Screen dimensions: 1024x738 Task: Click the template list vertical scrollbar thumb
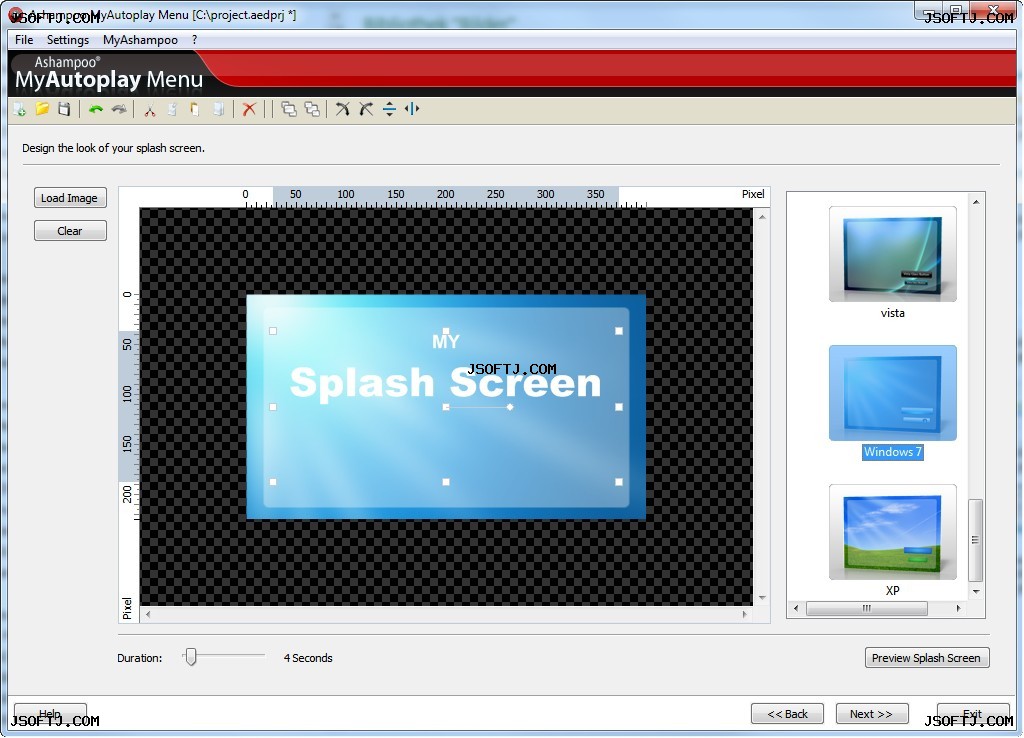pos(976,540)
